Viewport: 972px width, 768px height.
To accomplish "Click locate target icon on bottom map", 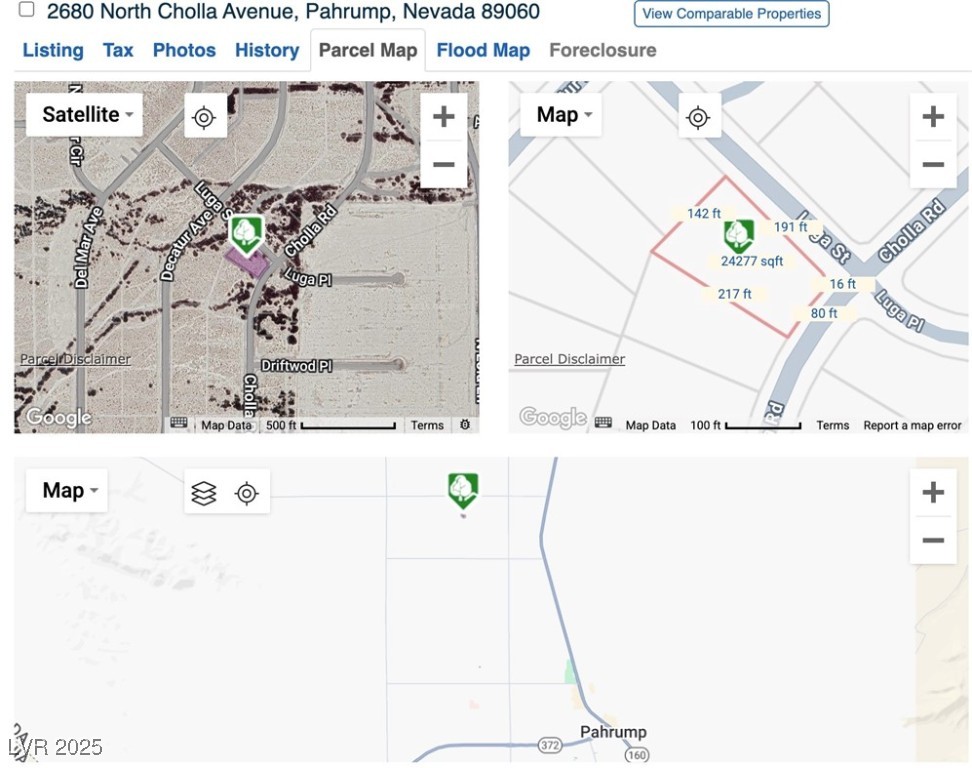I will pyautogui.click(x=246, y=493).
